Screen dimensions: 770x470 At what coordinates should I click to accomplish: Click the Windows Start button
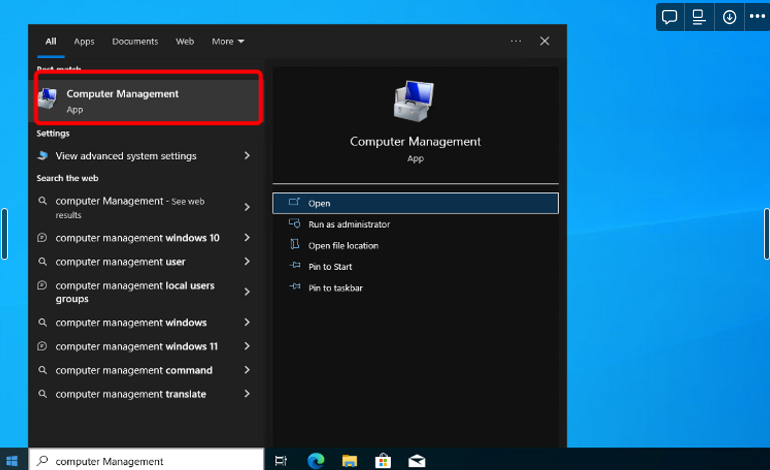[x=13, y=461]
